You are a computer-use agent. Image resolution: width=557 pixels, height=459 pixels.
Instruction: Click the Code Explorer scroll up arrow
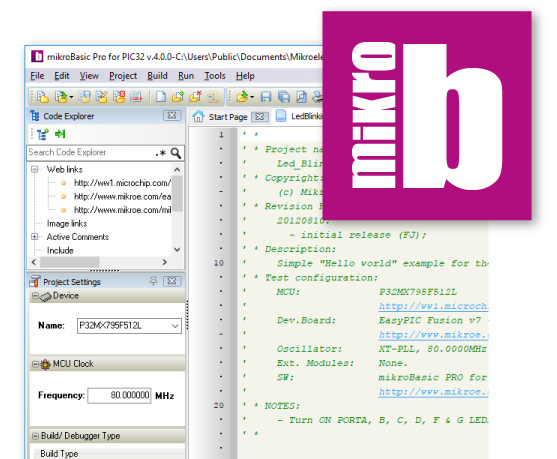(177, 170)
